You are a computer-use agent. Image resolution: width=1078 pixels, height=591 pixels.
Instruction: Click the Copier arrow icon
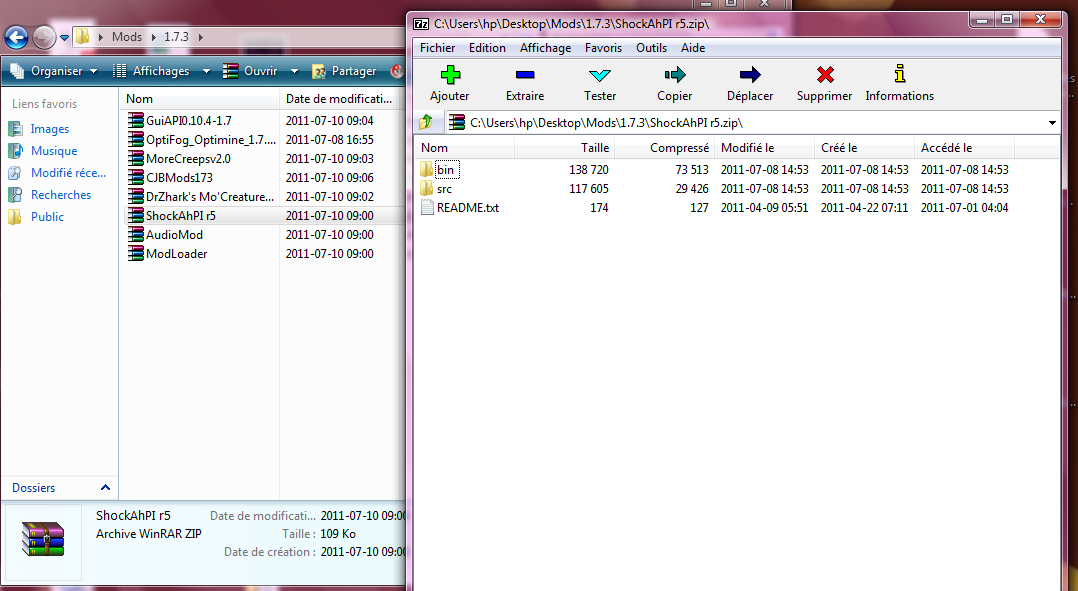click(674, 74)
